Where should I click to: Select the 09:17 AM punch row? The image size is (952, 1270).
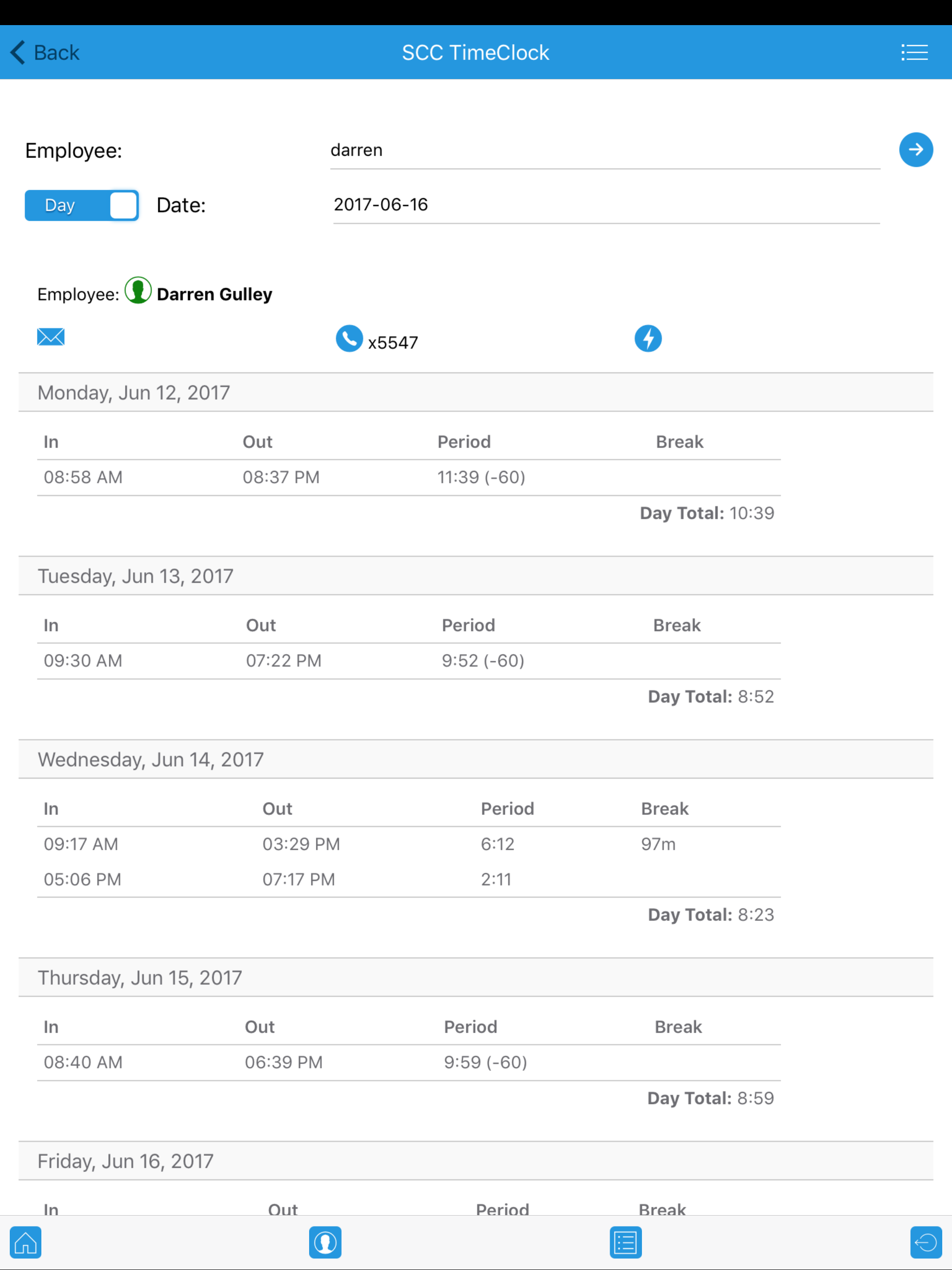pyautogui.click(x=409, y=844)
